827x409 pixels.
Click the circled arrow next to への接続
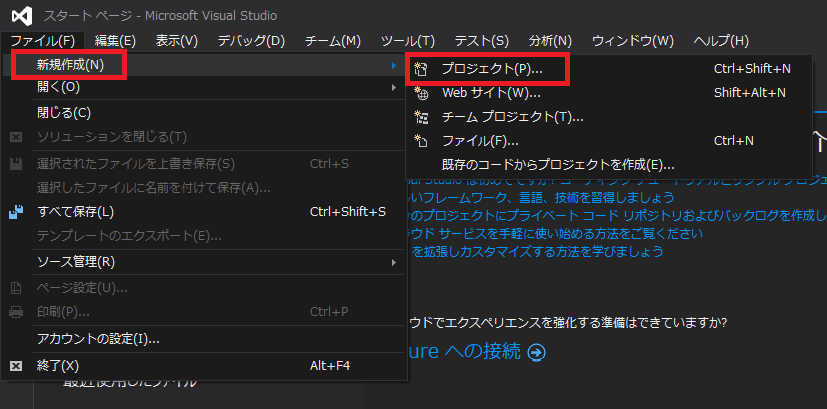pyautogui.click(x=536, y=353)
